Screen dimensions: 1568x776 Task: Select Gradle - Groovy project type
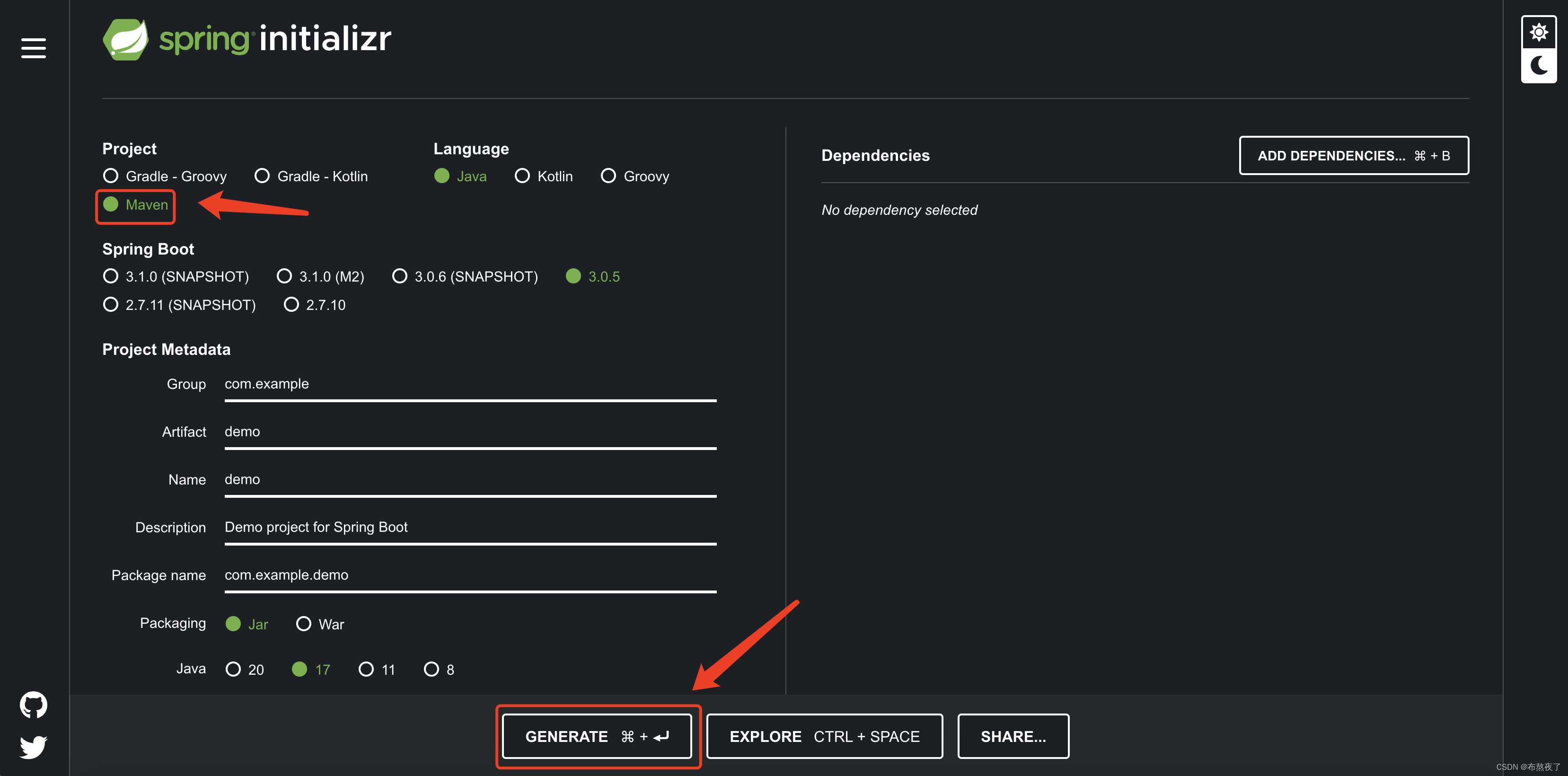(x=164, y=176)
